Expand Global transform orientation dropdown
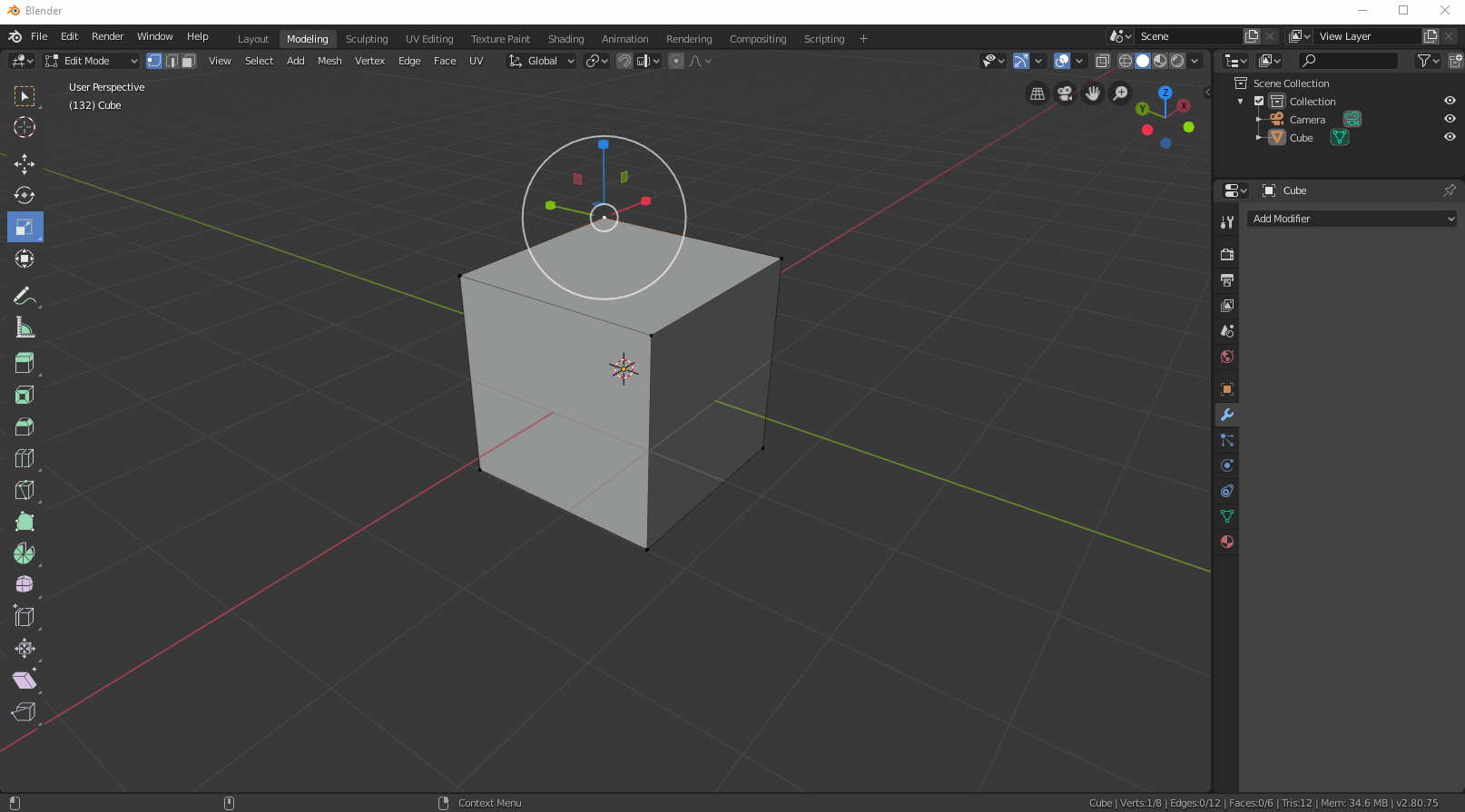1465x812 pixels. [x=542, y=61]
